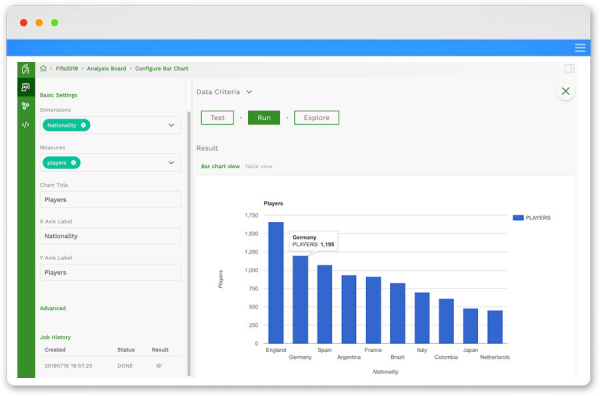Open Fifa2019 breadcrumb link

[67, 68]
